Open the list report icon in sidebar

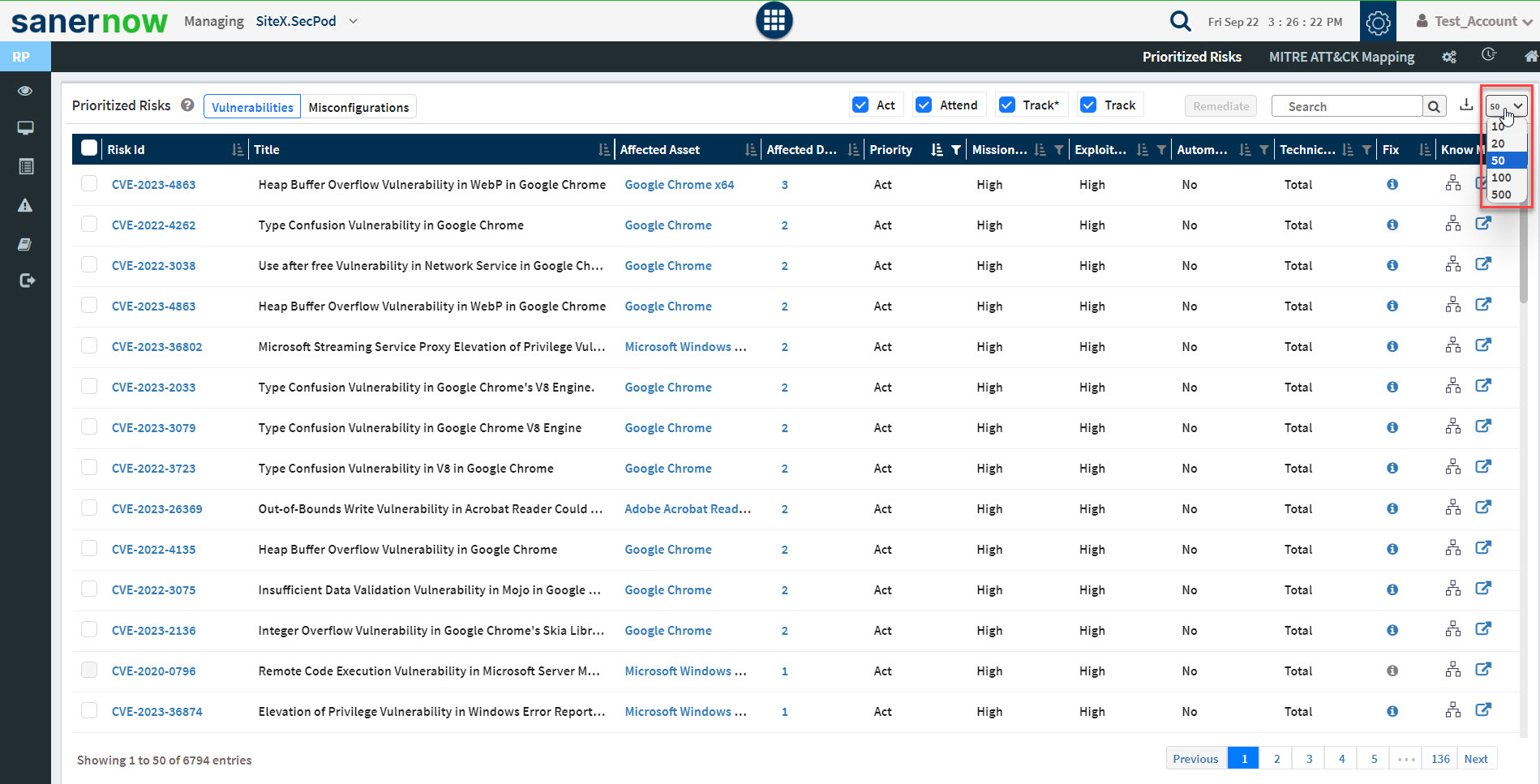coord(25,166)
